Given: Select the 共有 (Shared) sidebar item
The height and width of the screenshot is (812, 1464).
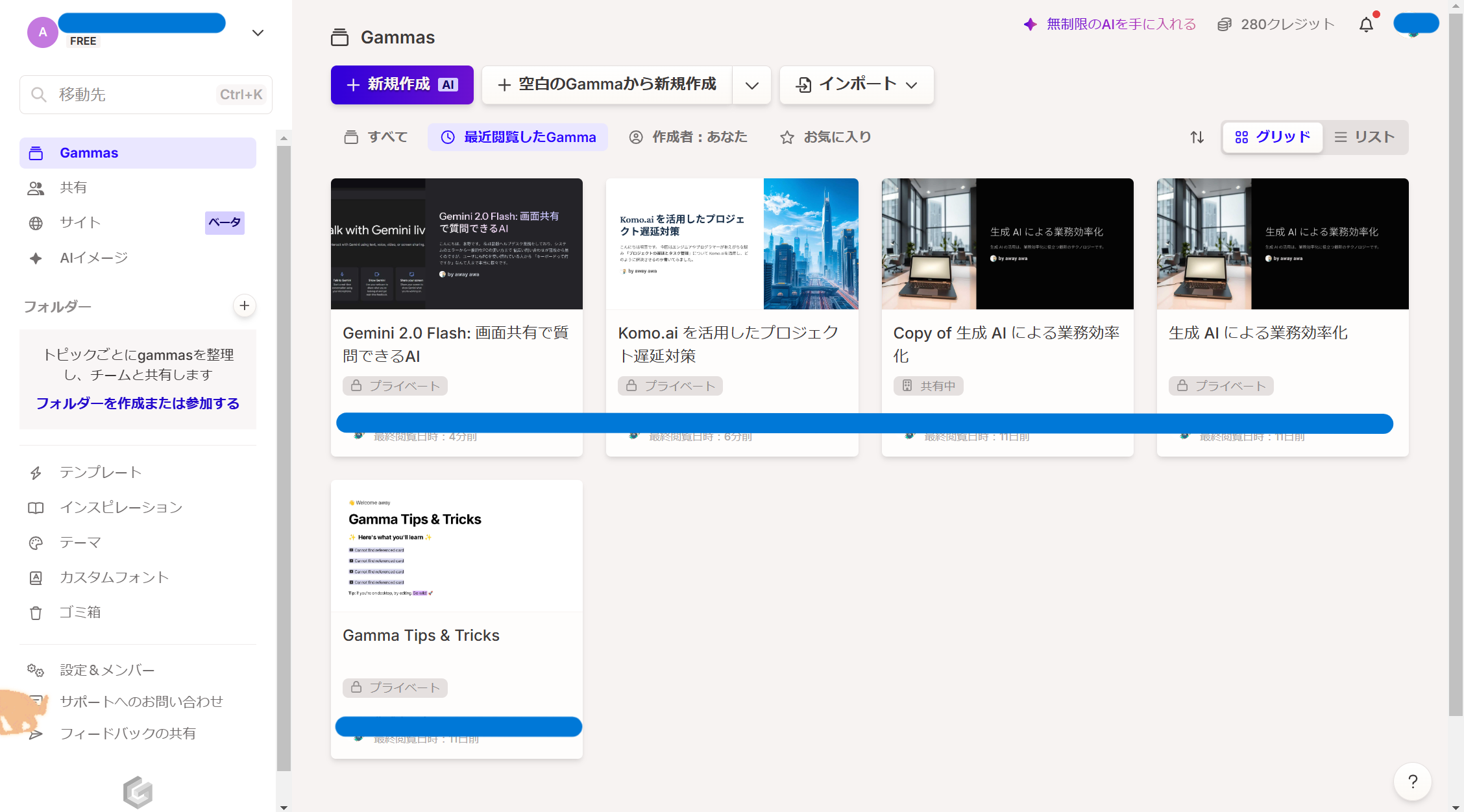Looking at the screenshot, I should (73, 187).
